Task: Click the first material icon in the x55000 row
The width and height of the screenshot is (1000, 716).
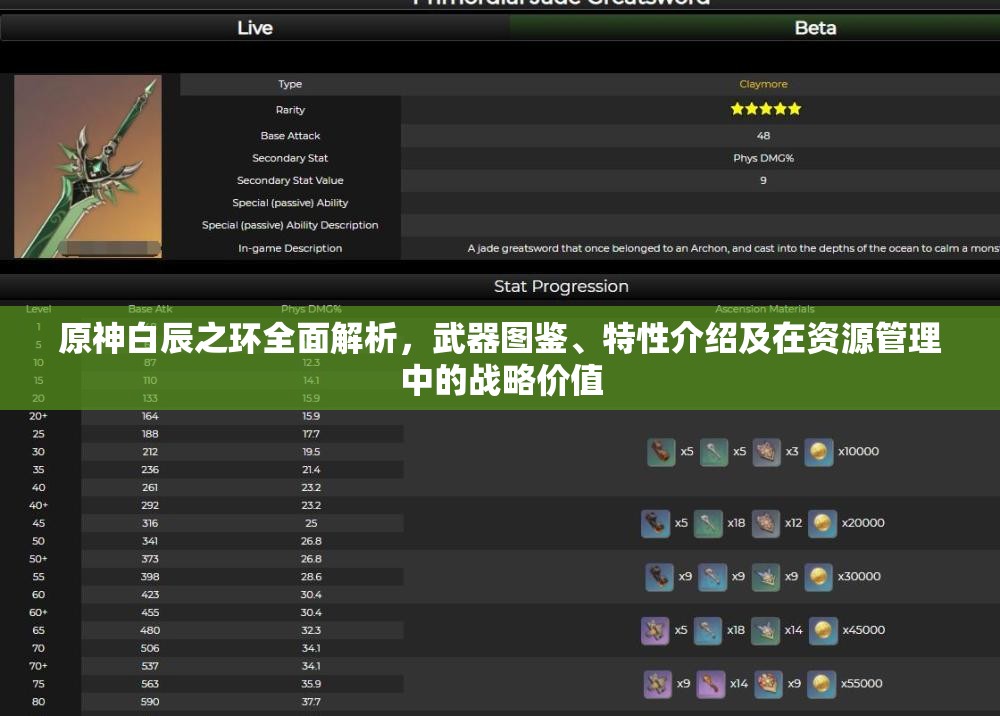Action: (x=658, y=684)
